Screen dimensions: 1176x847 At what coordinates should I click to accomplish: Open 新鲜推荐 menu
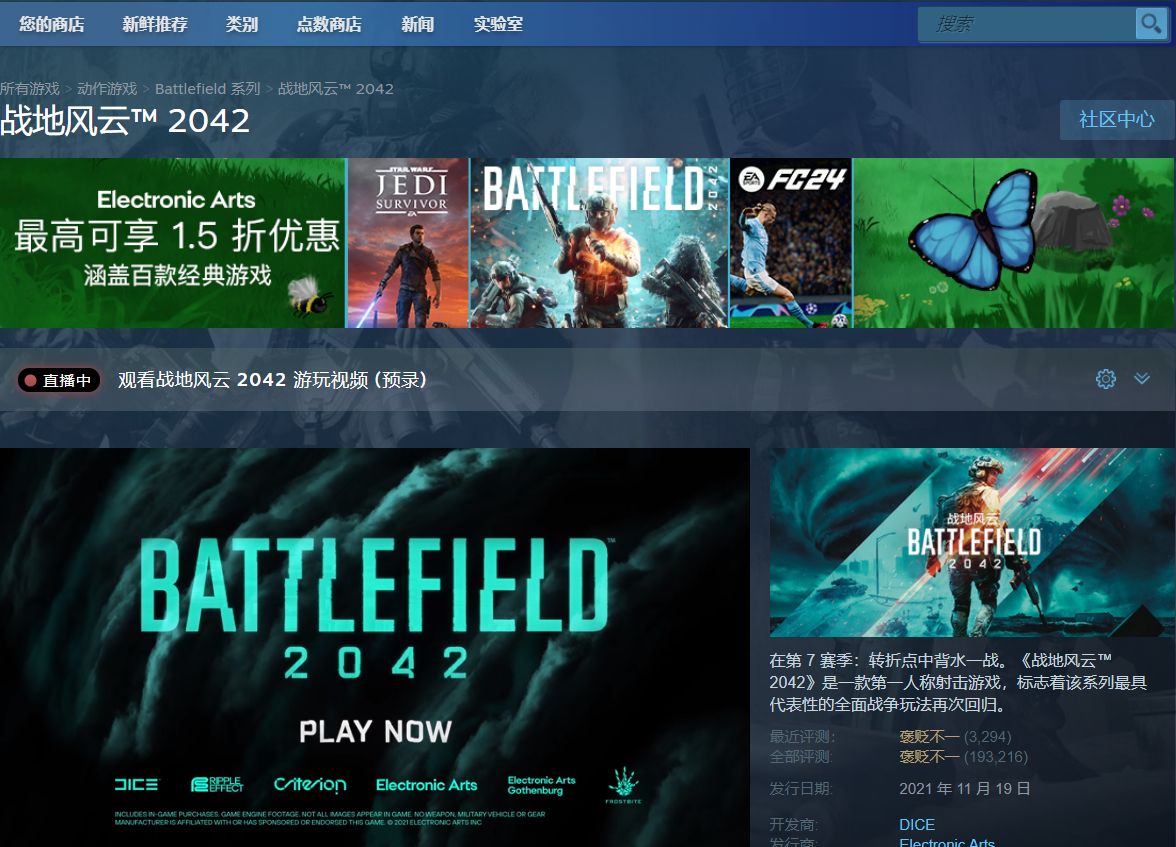(x=155, y=24)
